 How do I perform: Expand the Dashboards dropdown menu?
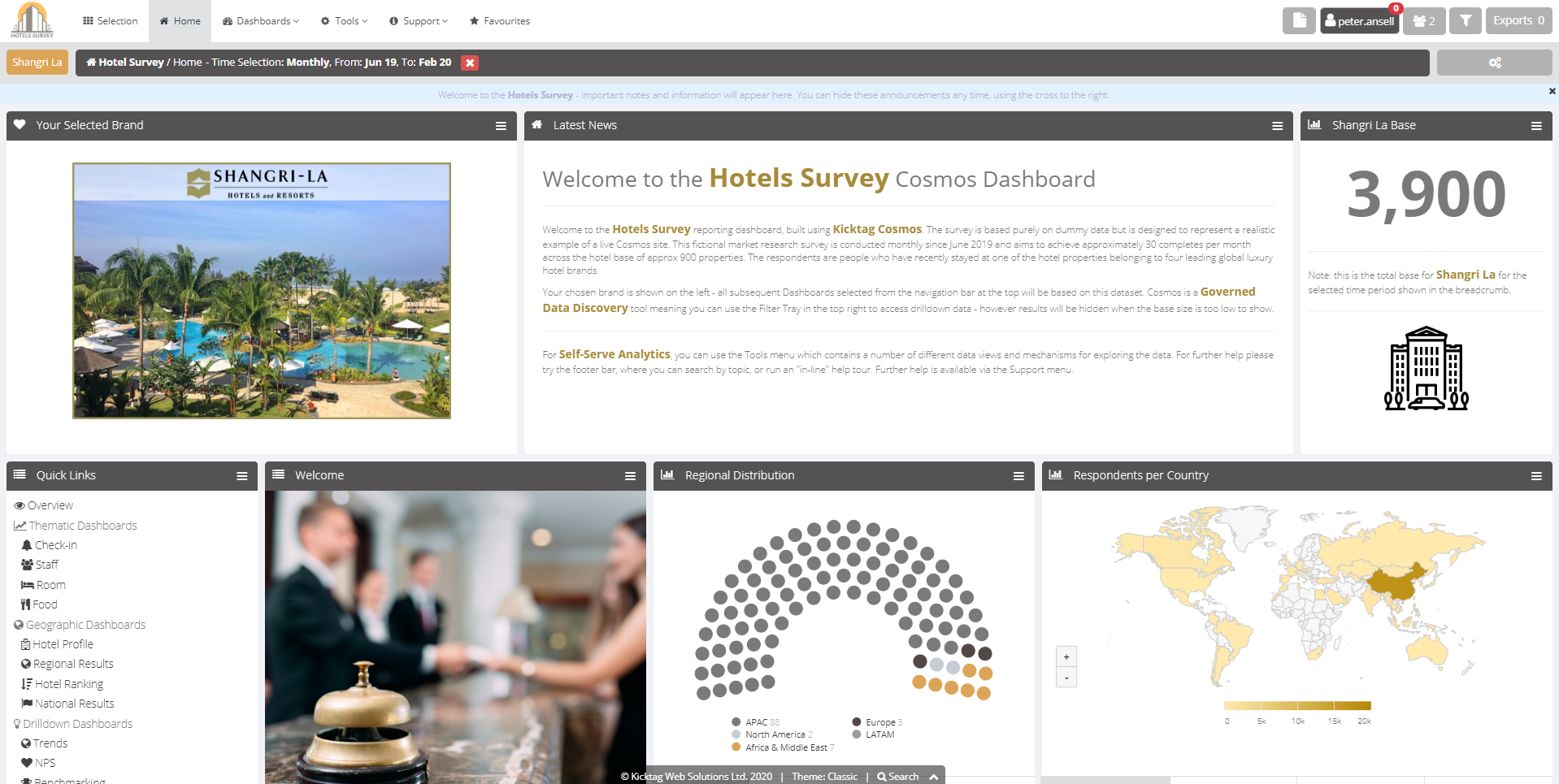[x=261, y=21]
